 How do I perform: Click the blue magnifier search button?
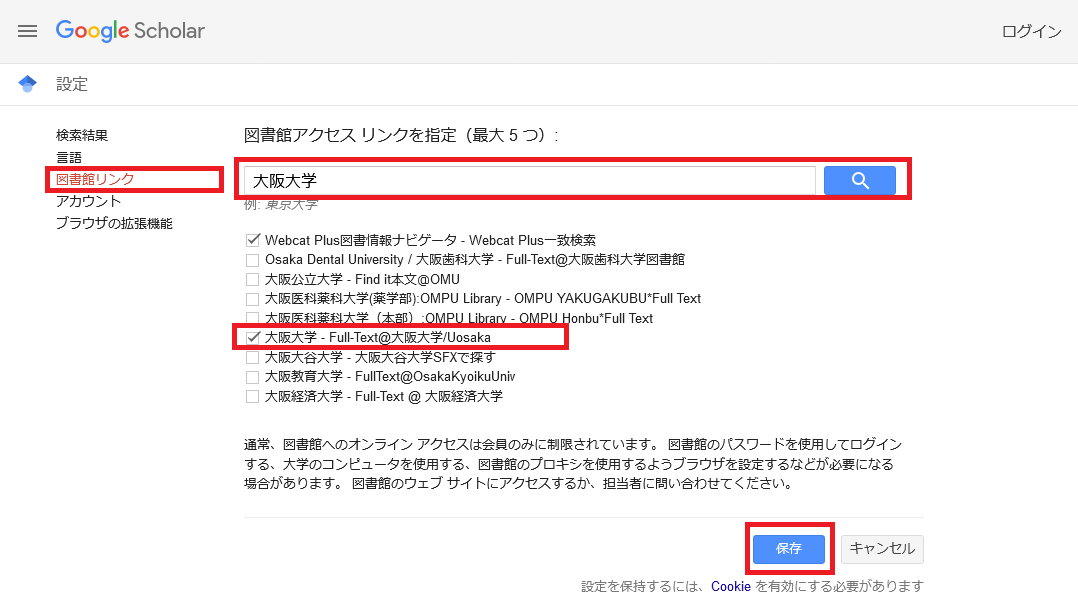point(859,181)
